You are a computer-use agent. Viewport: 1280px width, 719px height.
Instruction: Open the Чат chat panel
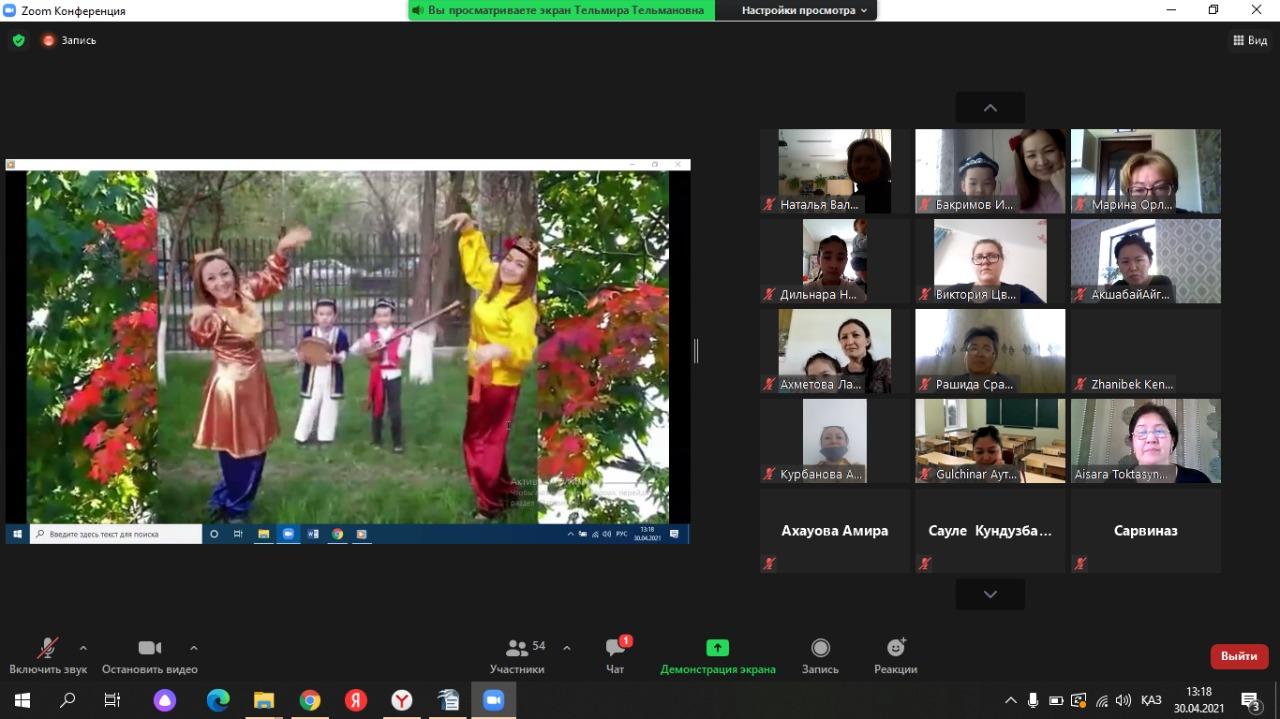click(615, 655)
